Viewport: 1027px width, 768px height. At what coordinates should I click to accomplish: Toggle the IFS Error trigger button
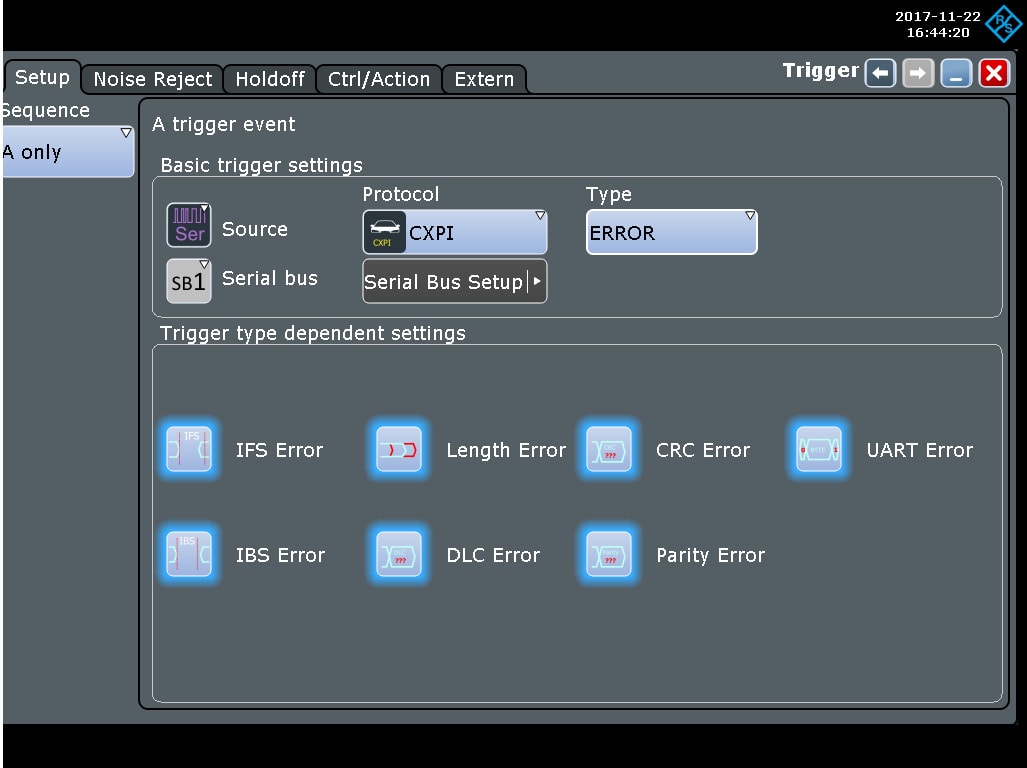[189, 449]
